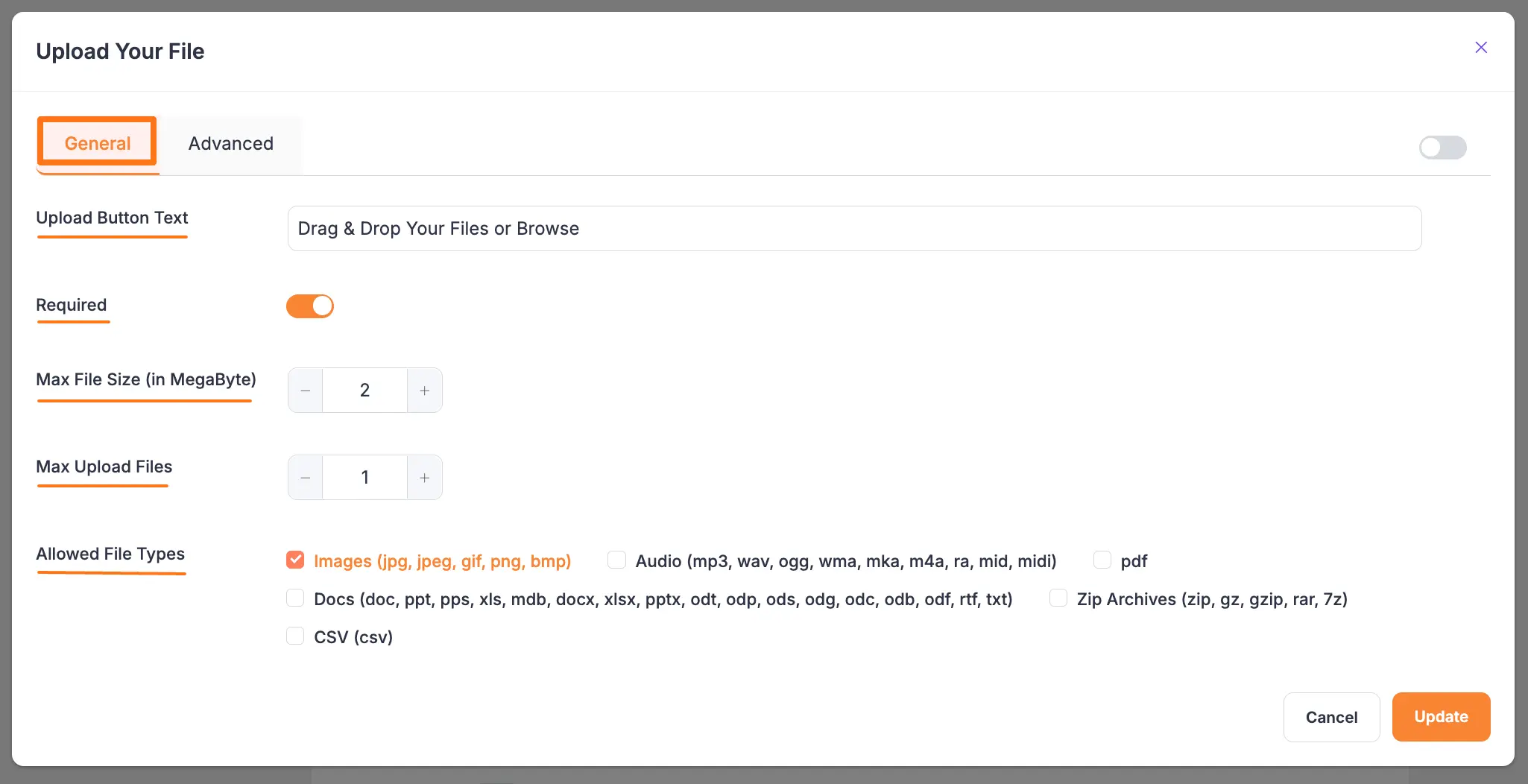
Task: Check the Audio file type option
Action: click(x=616, y=560)
